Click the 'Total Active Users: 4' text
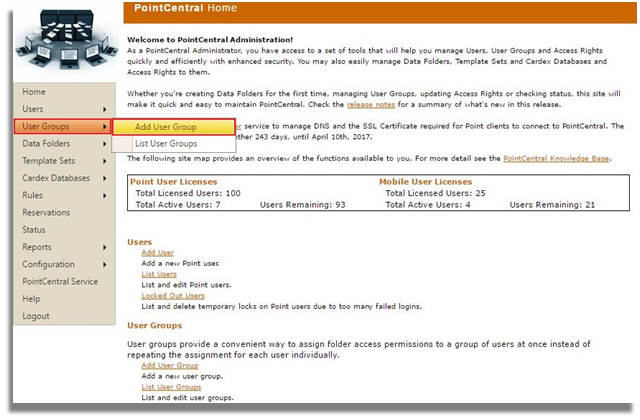 pos(428,204)
